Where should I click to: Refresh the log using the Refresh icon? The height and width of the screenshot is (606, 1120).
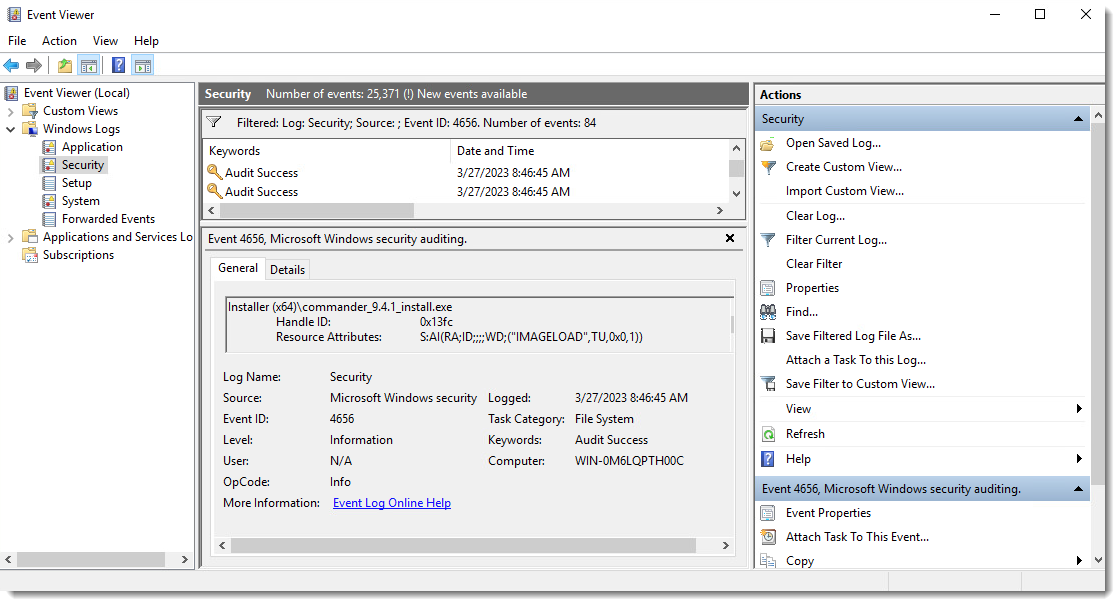click(x=767, y=434)
